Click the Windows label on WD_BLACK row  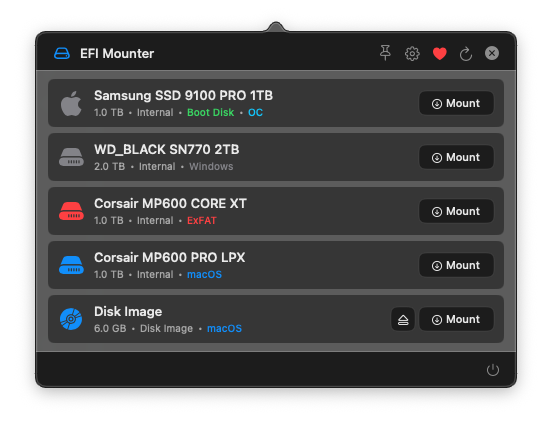(x=211, y=167)
